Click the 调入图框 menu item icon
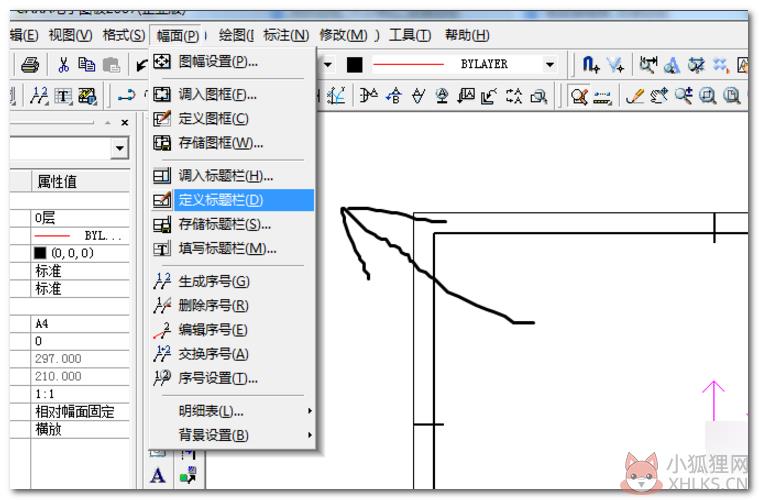The height and width of the screenshot is (500, 759). (162, 94)
